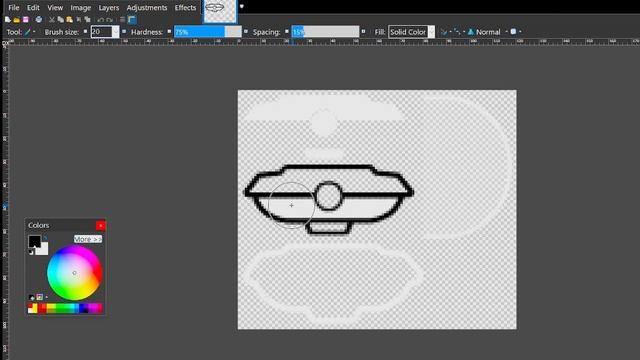Click the Print icon

(x=38, y=20)
